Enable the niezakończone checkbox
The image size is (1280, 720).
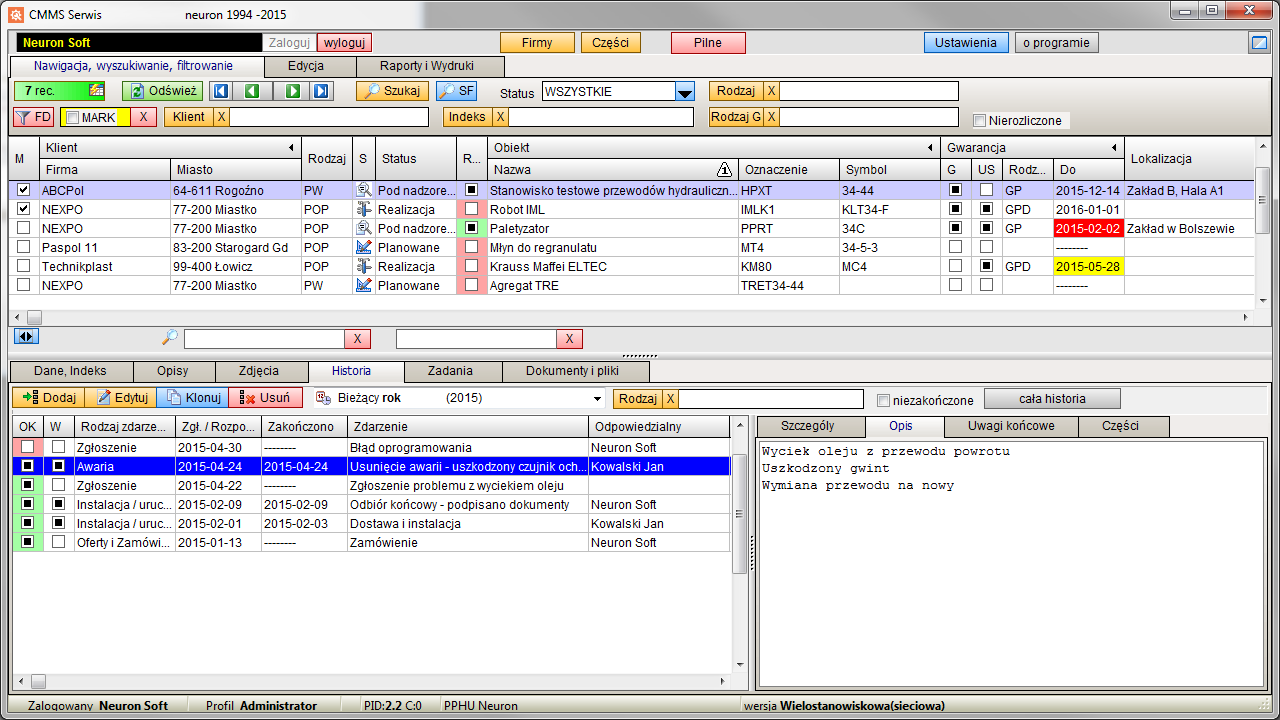(883, 400)
